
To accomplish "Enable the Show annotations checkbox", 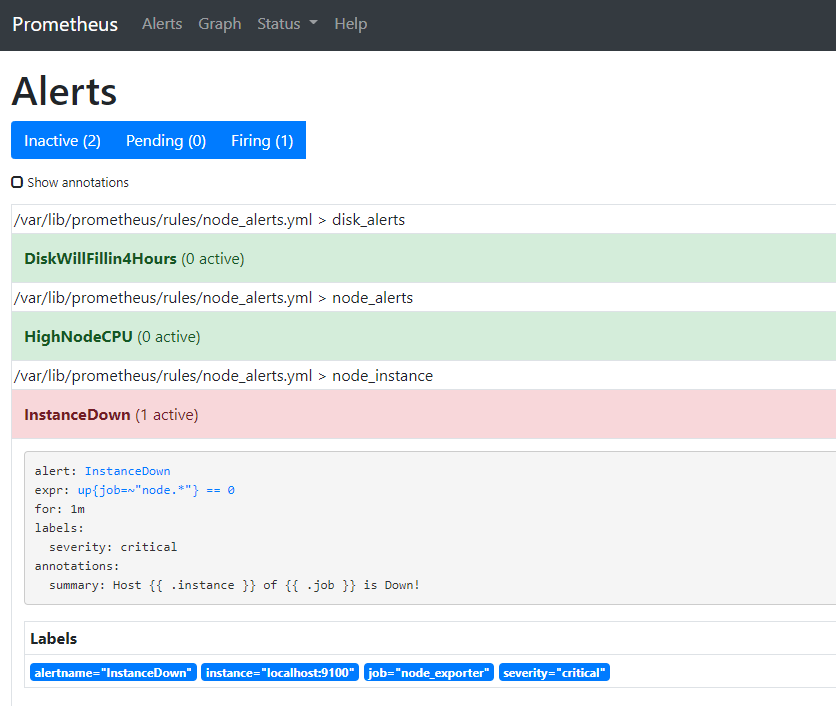I will pyautogui.click(x=17, y=182).
